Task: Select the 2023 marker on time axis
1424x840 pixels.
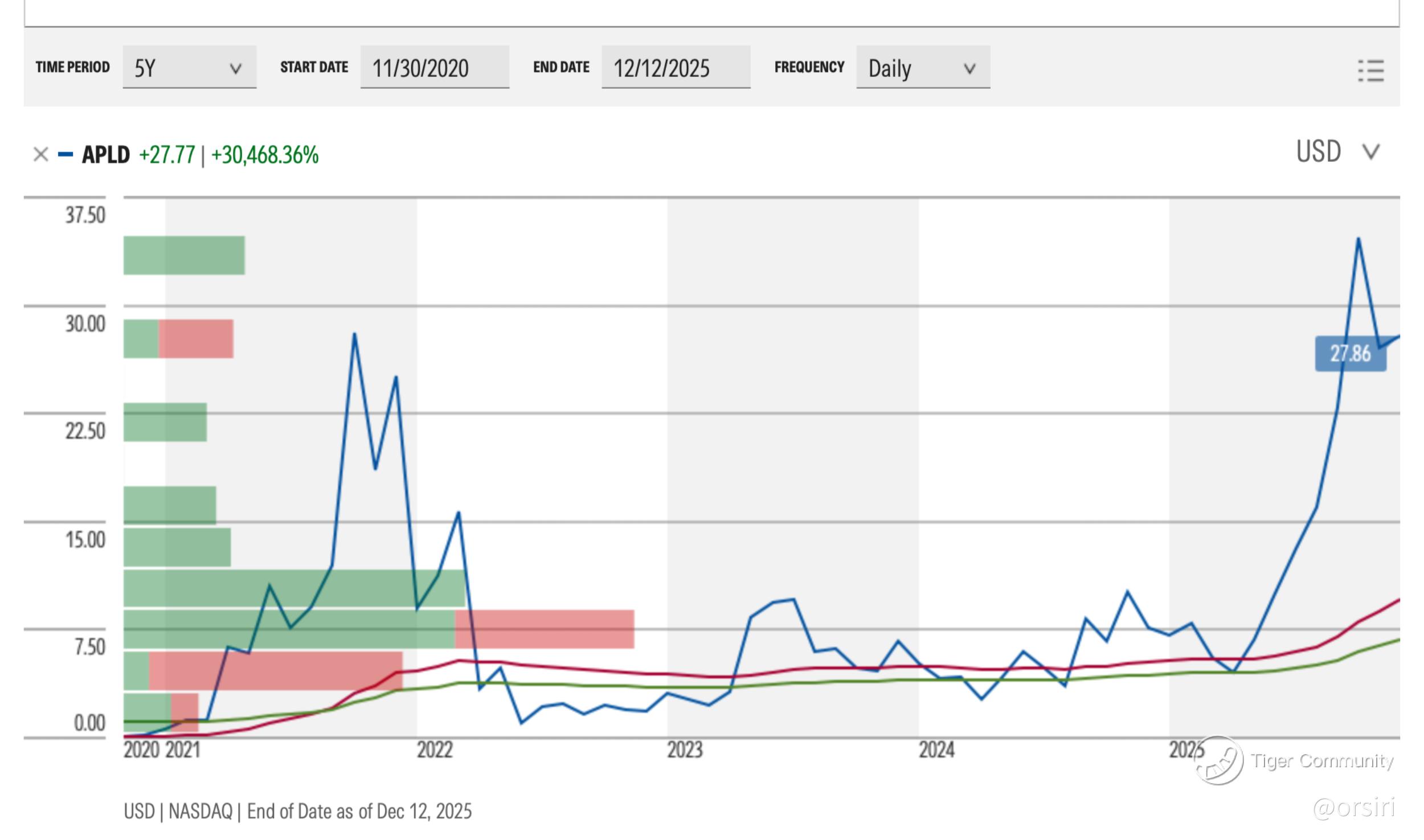Action: pos(685,750)
